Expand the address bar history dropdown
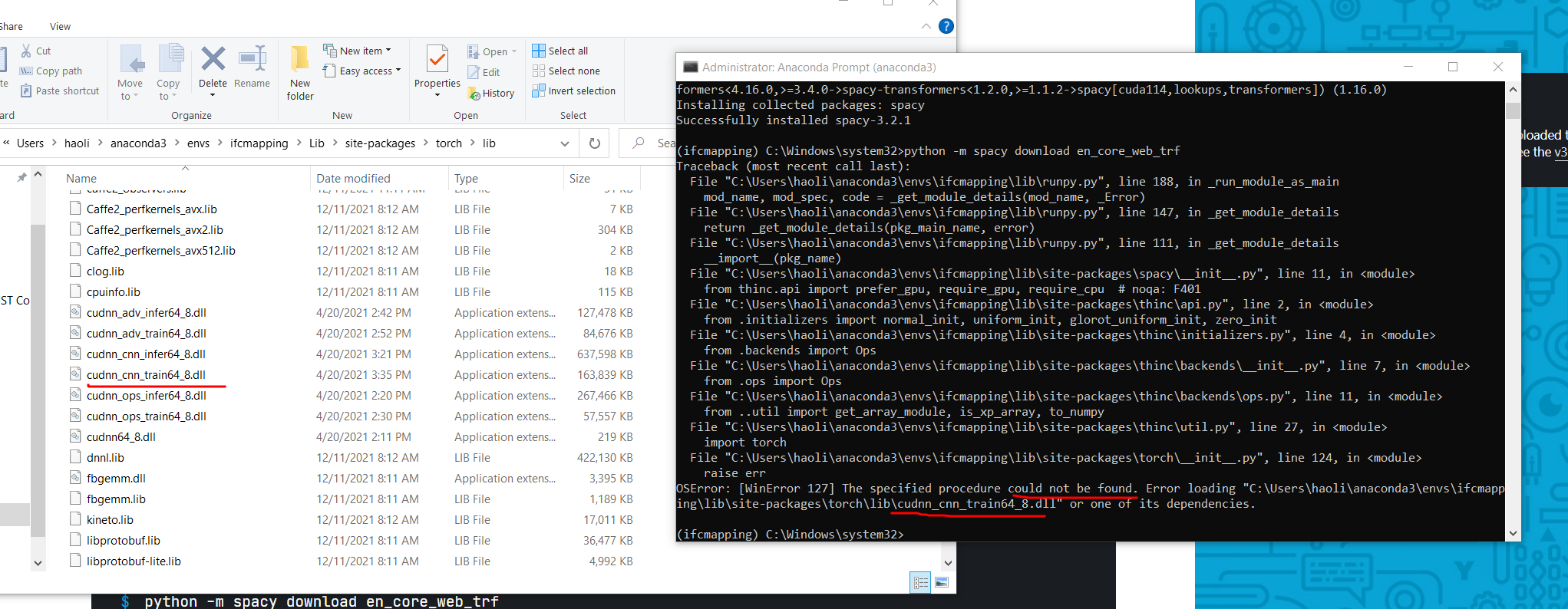The height and width of the screenshot is (609, 1568). (565, 143)
